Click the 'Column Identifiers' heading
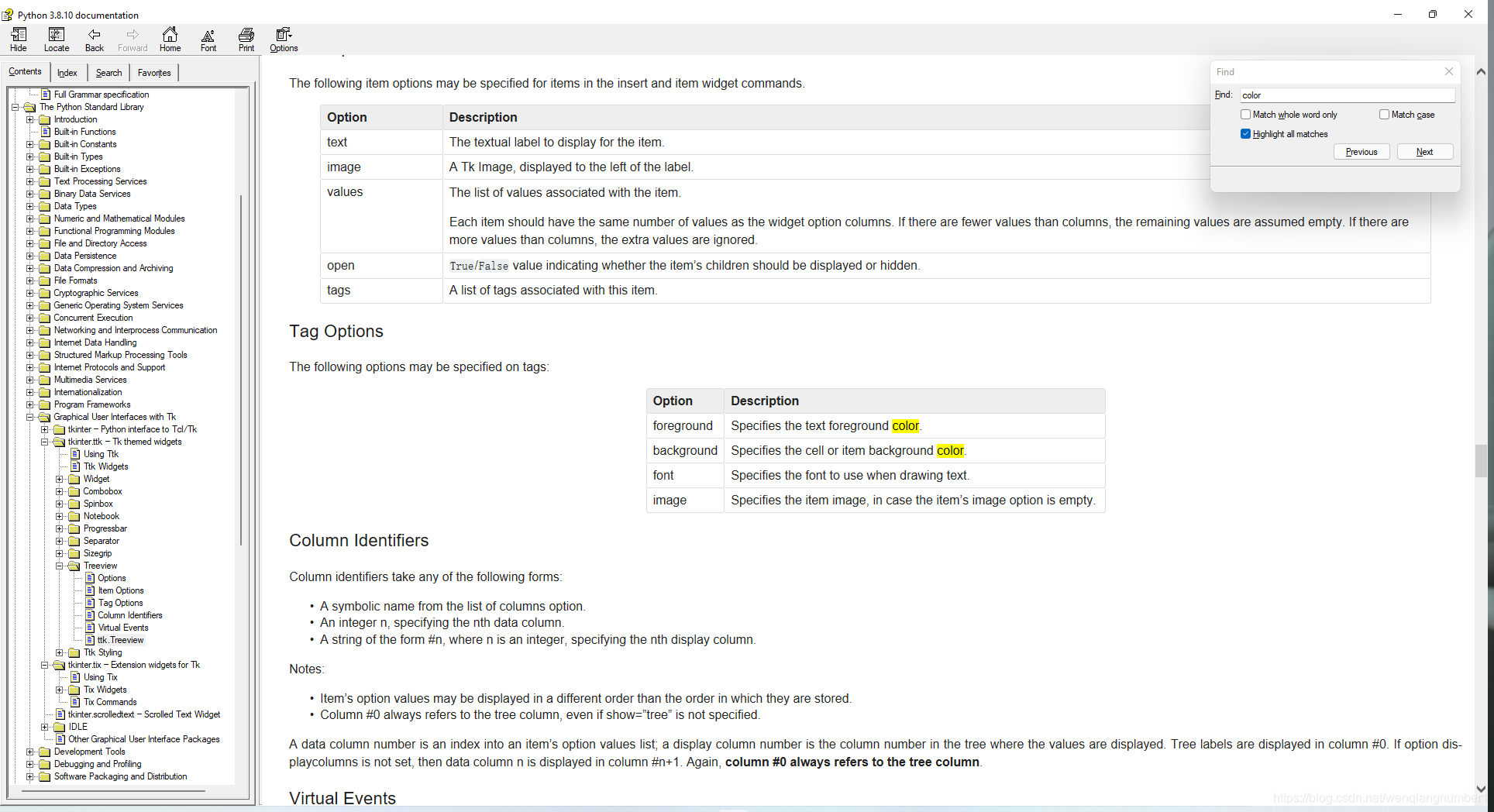 (x=359, y=541)
